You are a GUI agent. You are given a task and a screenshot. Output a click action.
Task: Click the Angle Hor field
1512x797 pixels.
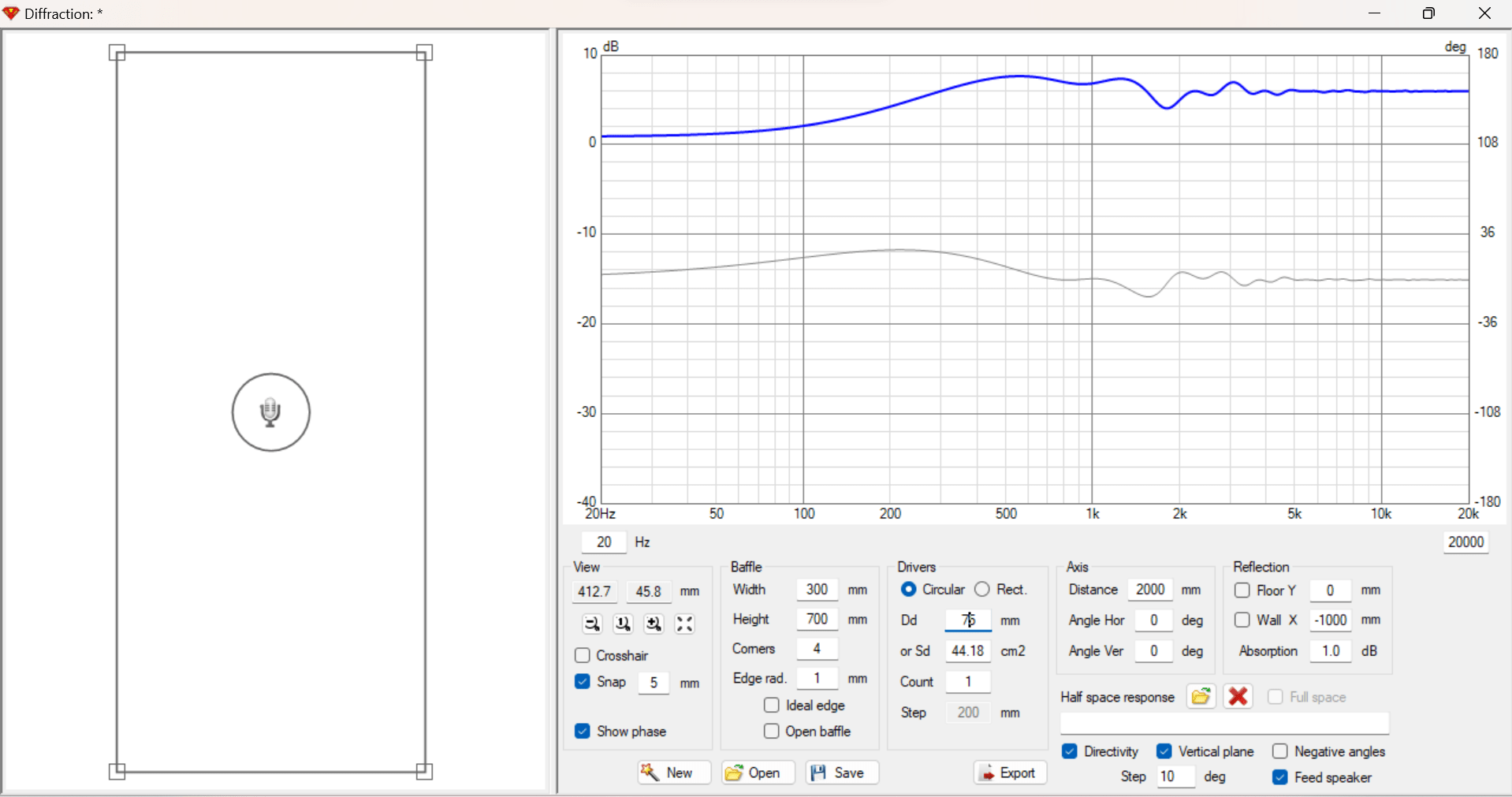pyautogui.click(x=1154, y=620)
